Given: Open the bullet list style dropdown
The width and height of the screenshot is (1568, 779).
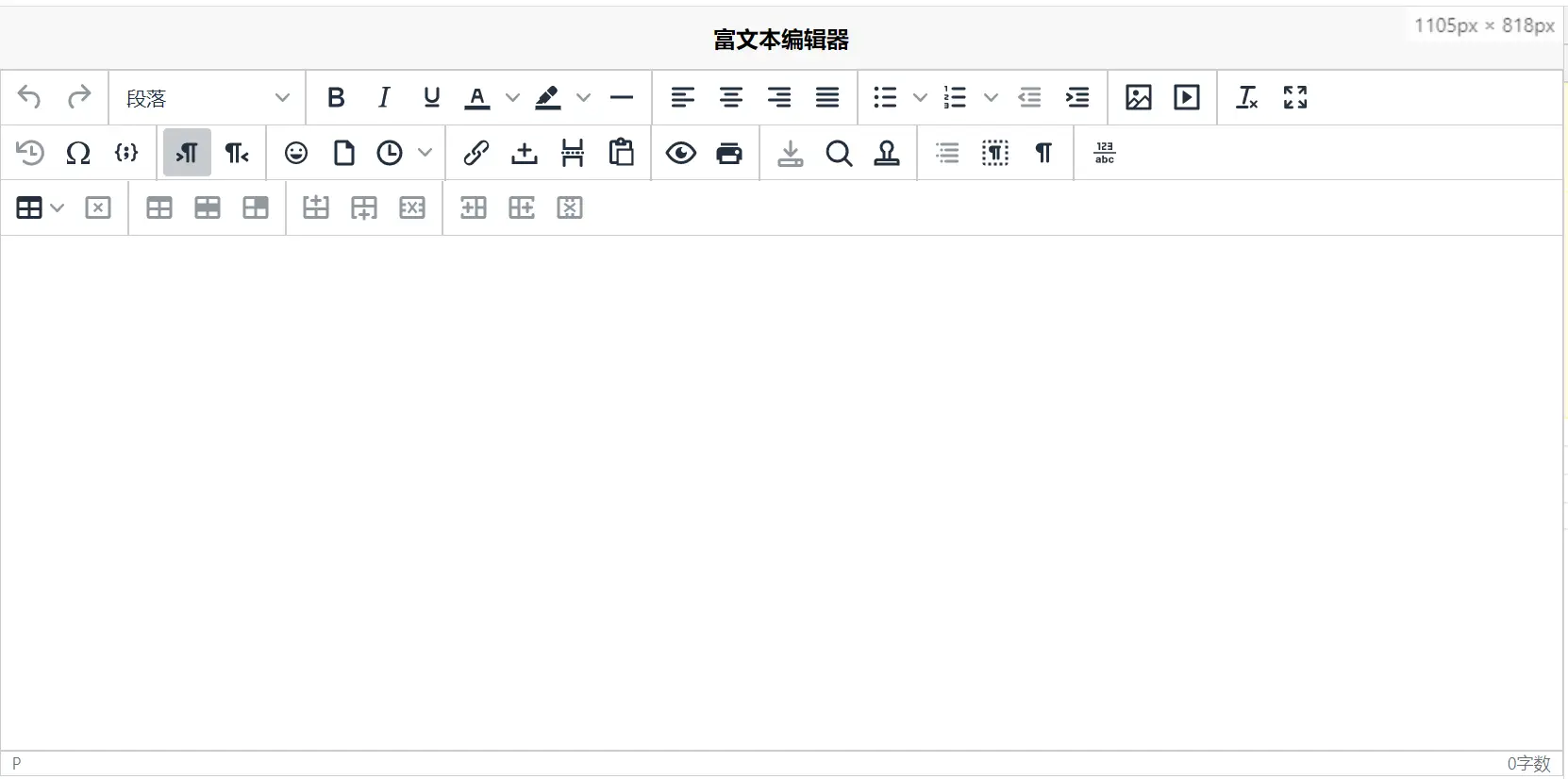Looking at the screenshot, I should pos(920,97).
